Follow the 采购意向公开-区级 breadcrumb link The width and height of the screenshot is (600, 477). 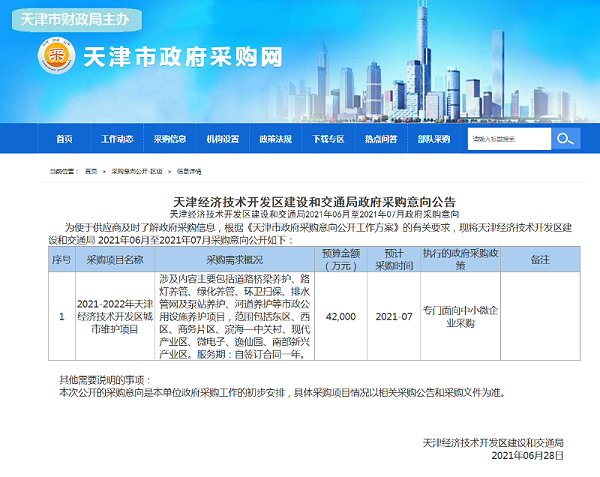[137, 171]
